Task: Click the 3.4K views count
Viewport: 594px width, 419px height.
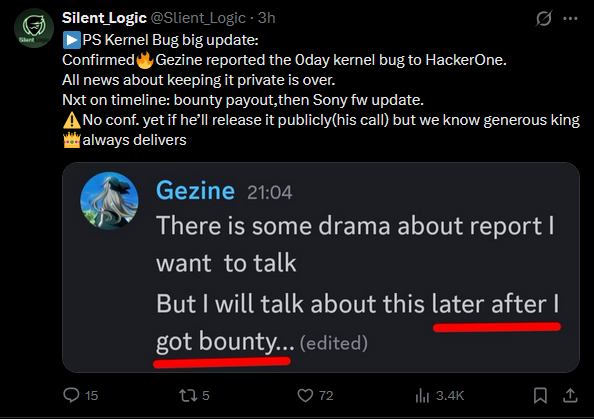Action: [450, 396]
